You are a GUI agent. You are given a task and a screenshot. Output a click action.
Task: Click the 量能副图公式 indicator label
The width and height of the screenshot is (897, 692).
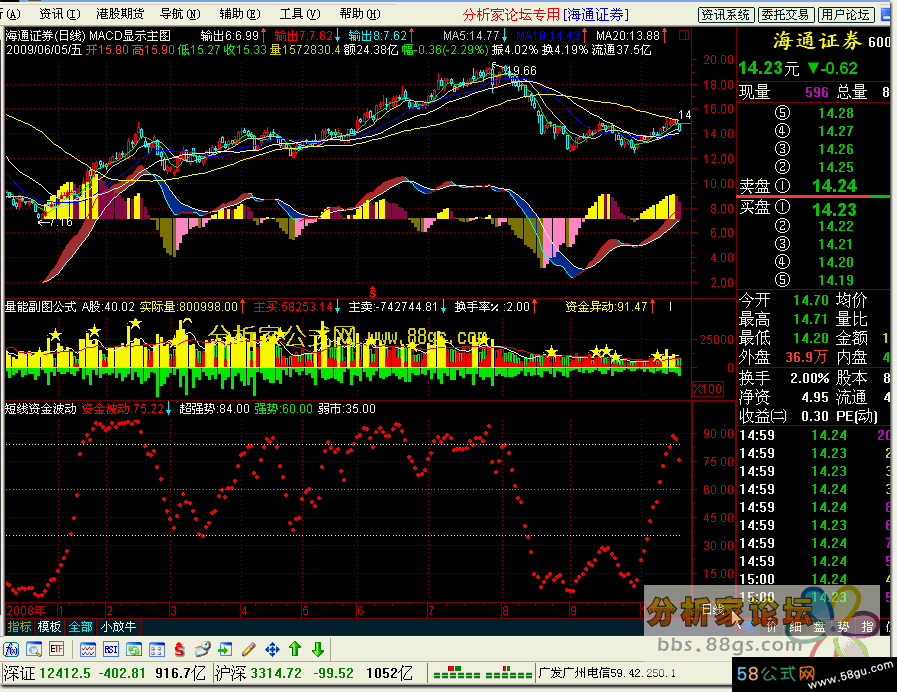tap(41, 307)
